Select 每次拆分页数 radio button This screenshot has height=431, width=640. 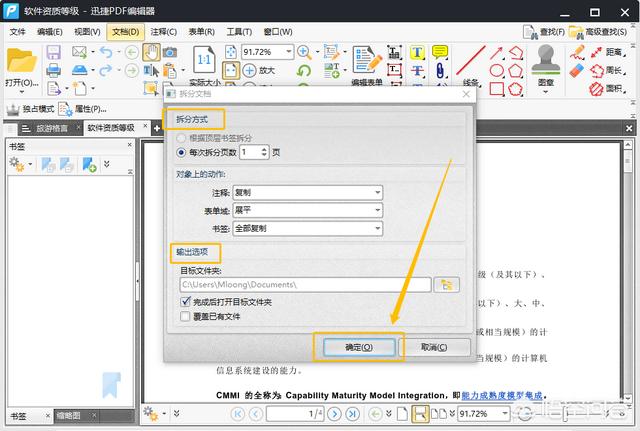tap(181, 152)
